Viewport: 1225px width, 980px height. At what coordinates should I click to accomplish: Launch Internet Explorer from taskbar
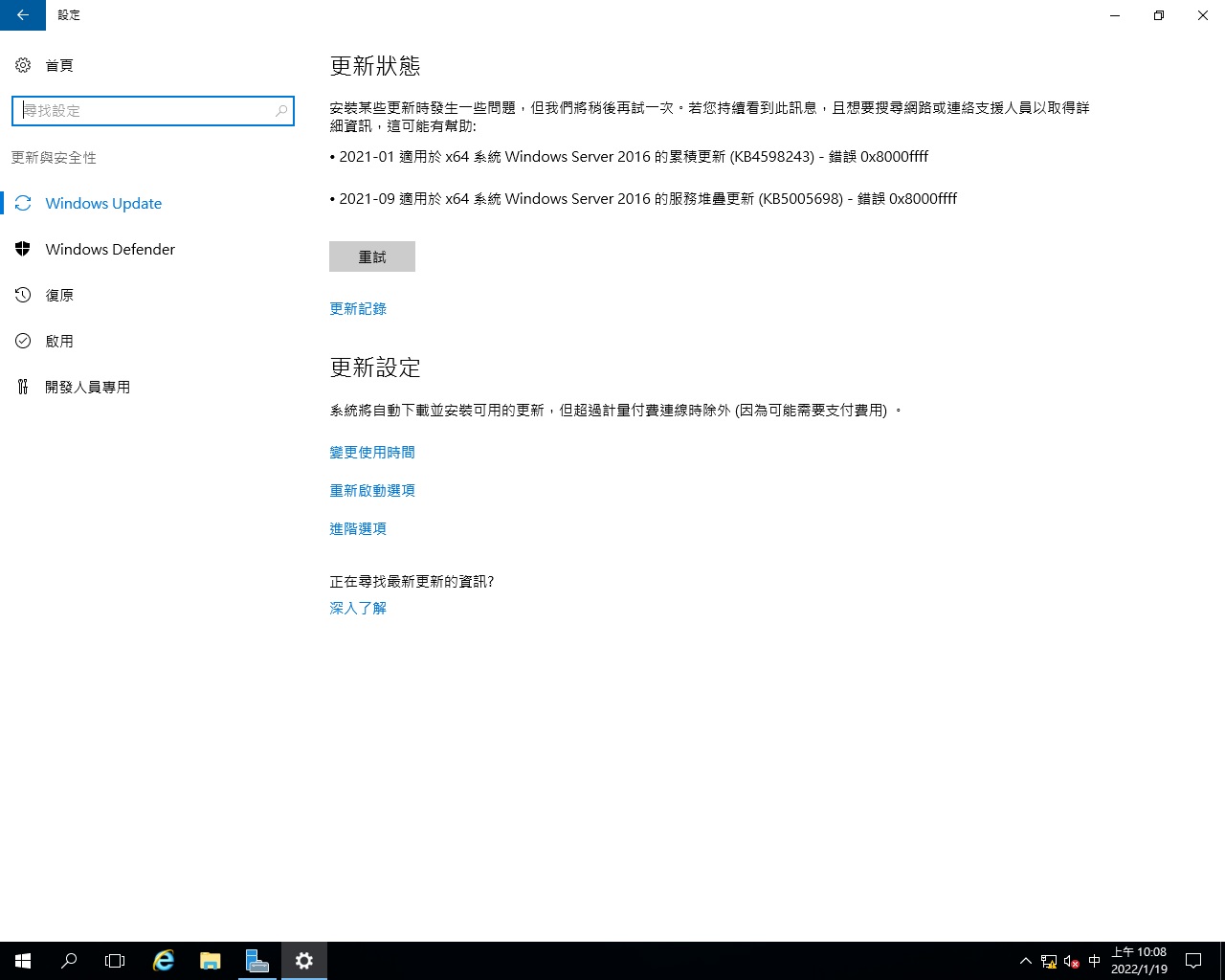[164, 961]
